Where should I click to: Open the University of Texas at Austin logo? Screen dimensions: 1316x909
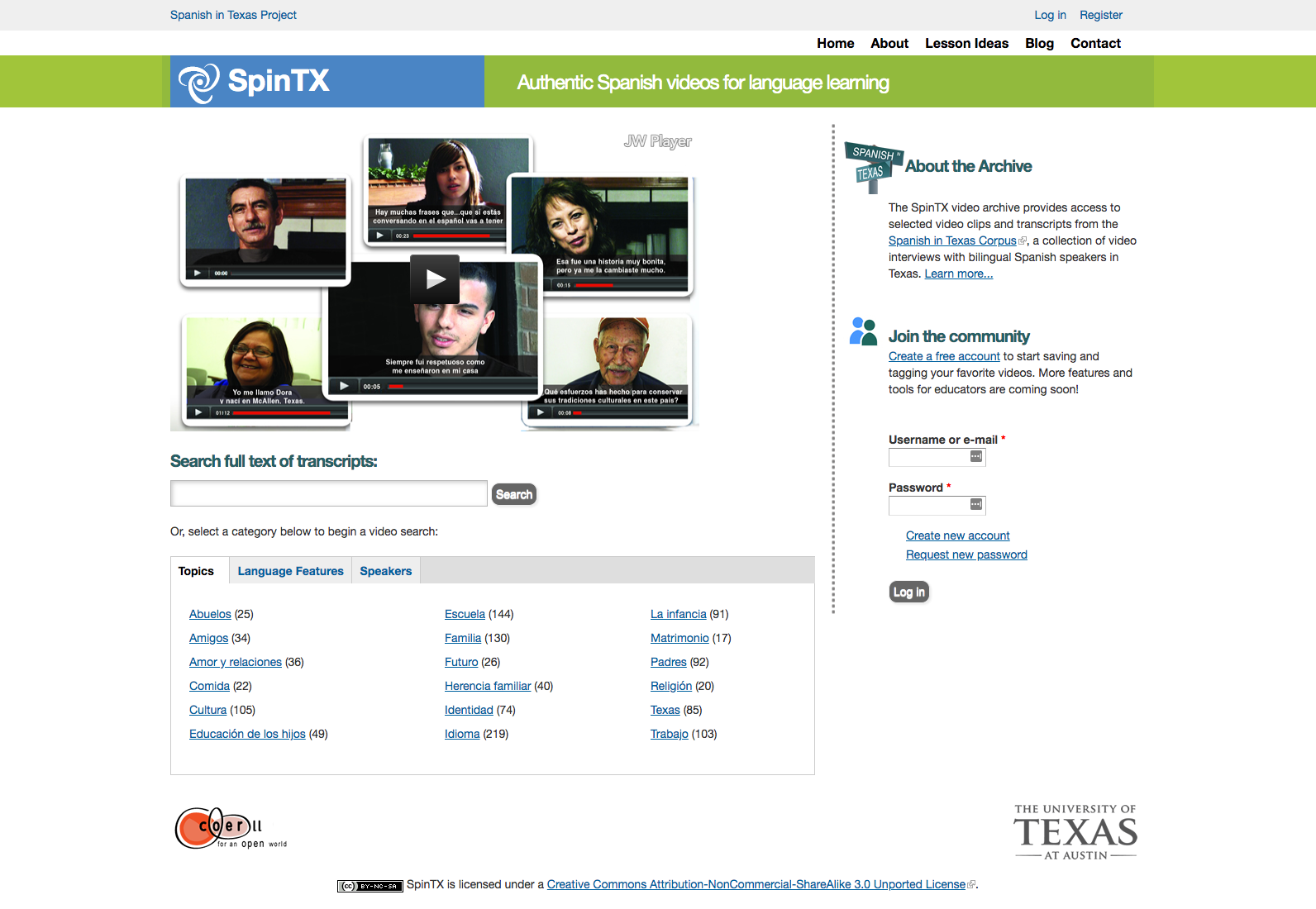coord(1075,832)
